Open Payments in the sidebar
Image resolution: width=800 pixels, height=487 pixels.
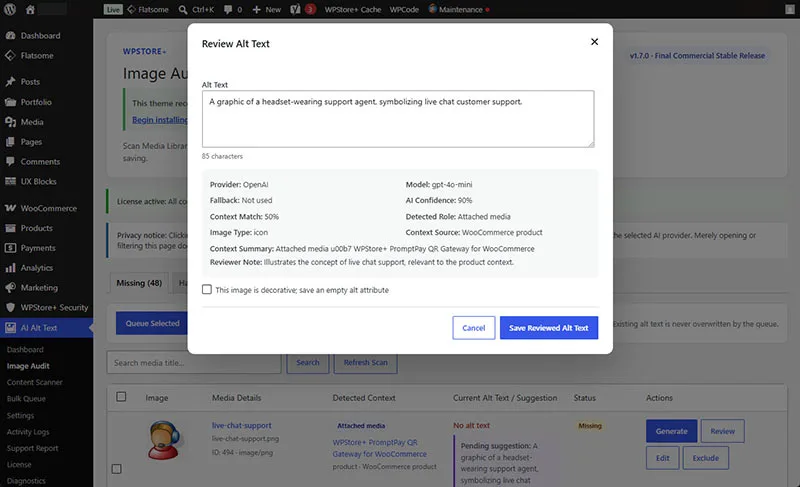coord(46,248)
